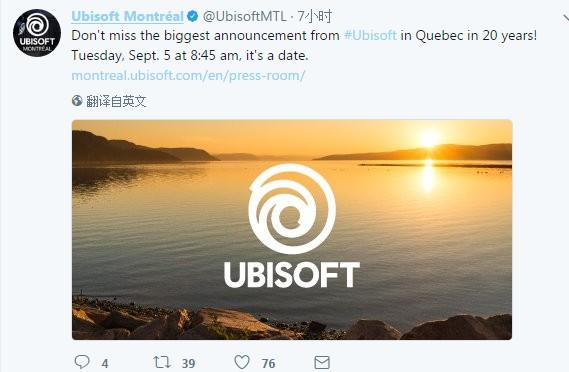Click the 7小时 tweet timestamp

point(315,16)
